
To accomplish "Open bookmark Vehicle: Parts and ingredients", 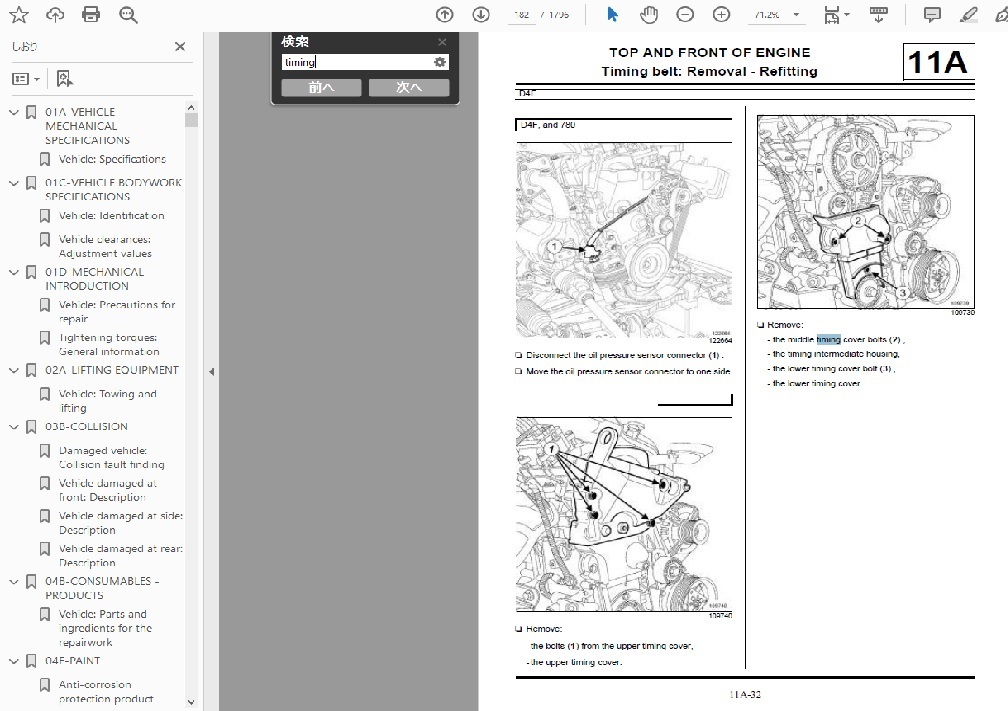I will (x=105, y=628).
